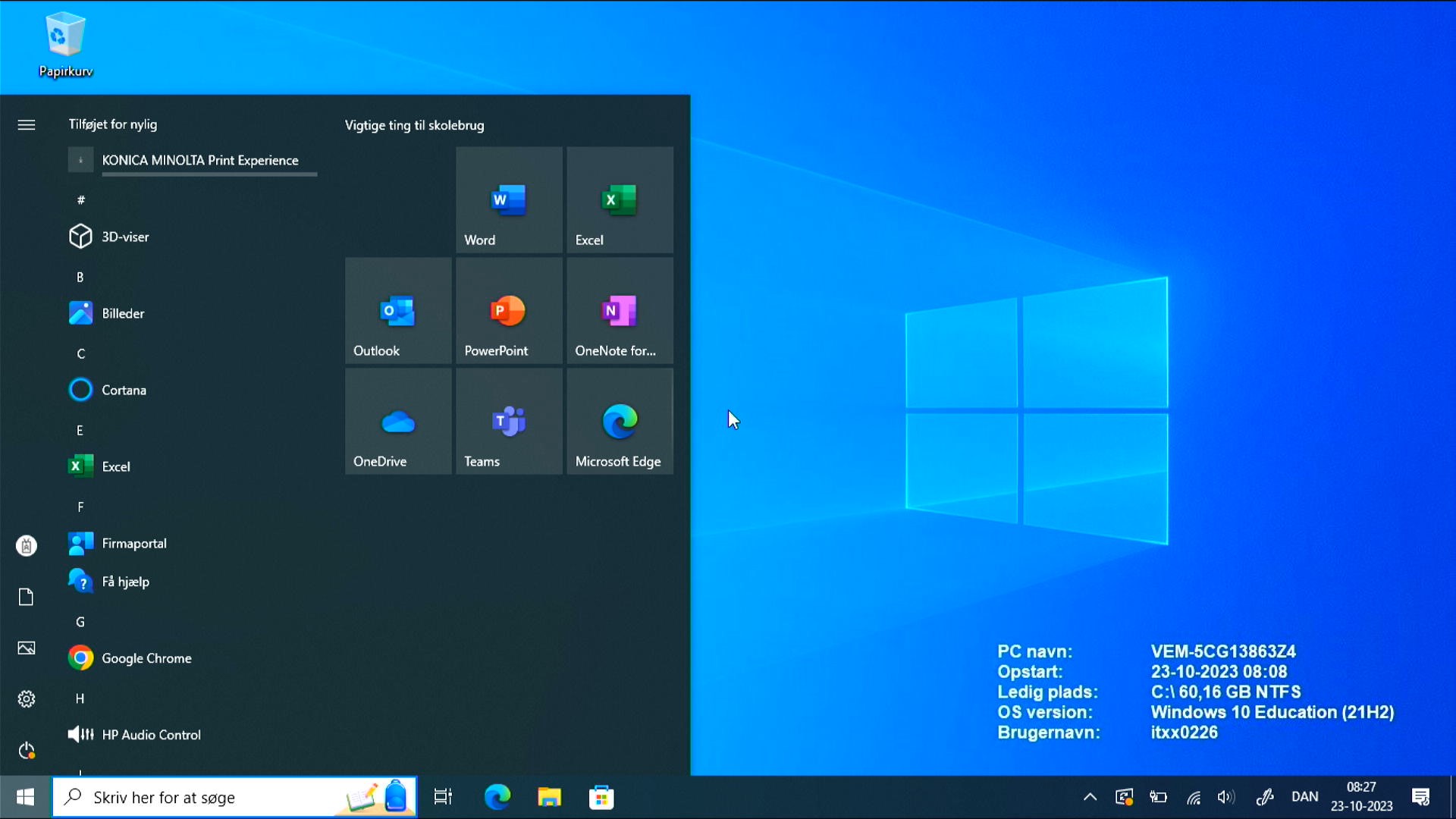The height and width of the screenshot is (819, 1456).
Task: Launch the Teams tile
Action: [509, 422]
